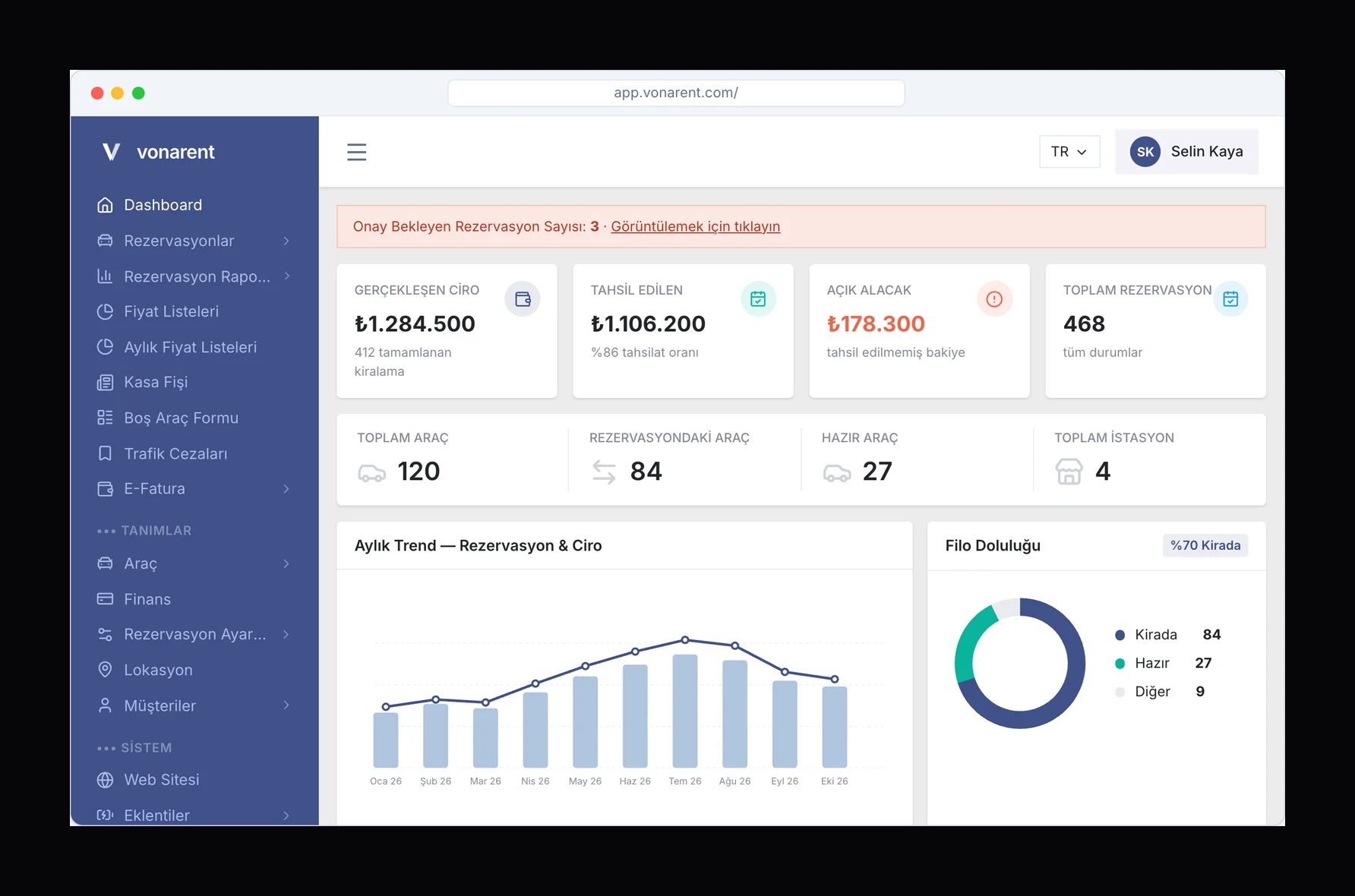Click the vonarent logo icon

pos(111,152)
